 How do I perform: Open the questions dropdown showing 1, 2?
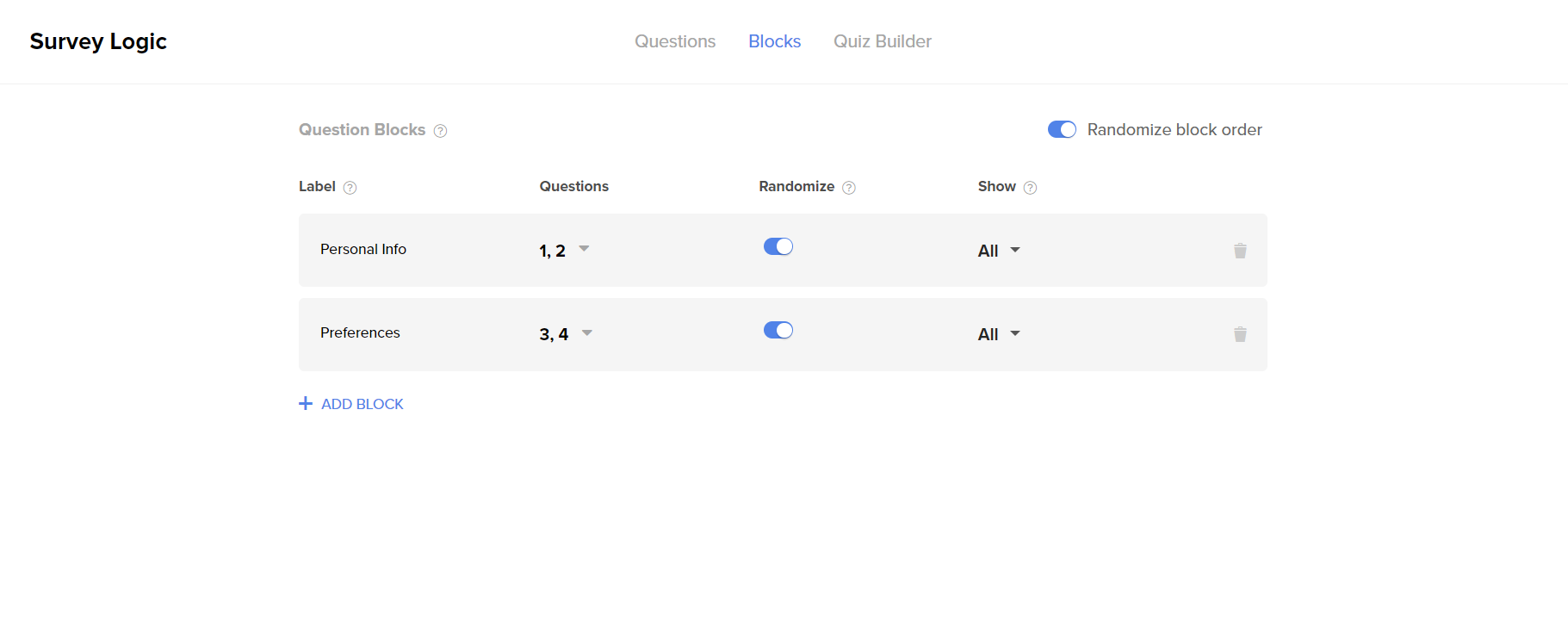pos(564,250)
